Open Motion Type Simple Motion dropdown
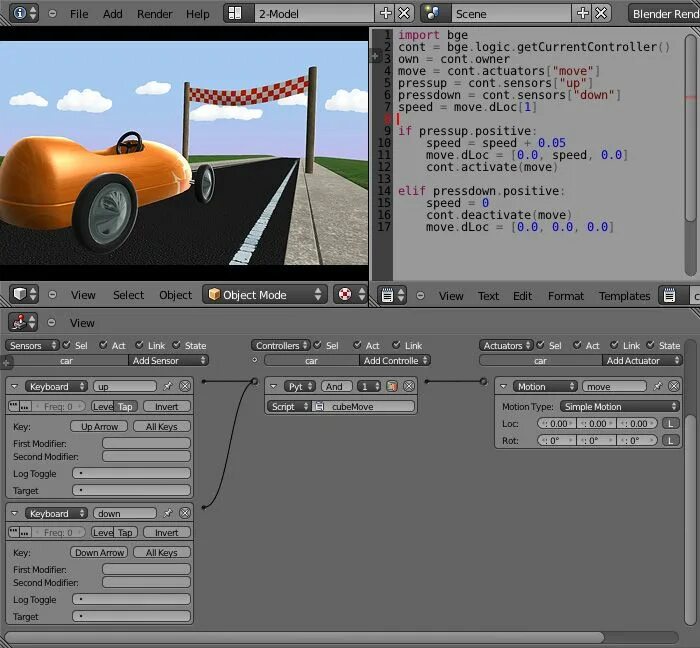700x648 pixels. point(620,407)
